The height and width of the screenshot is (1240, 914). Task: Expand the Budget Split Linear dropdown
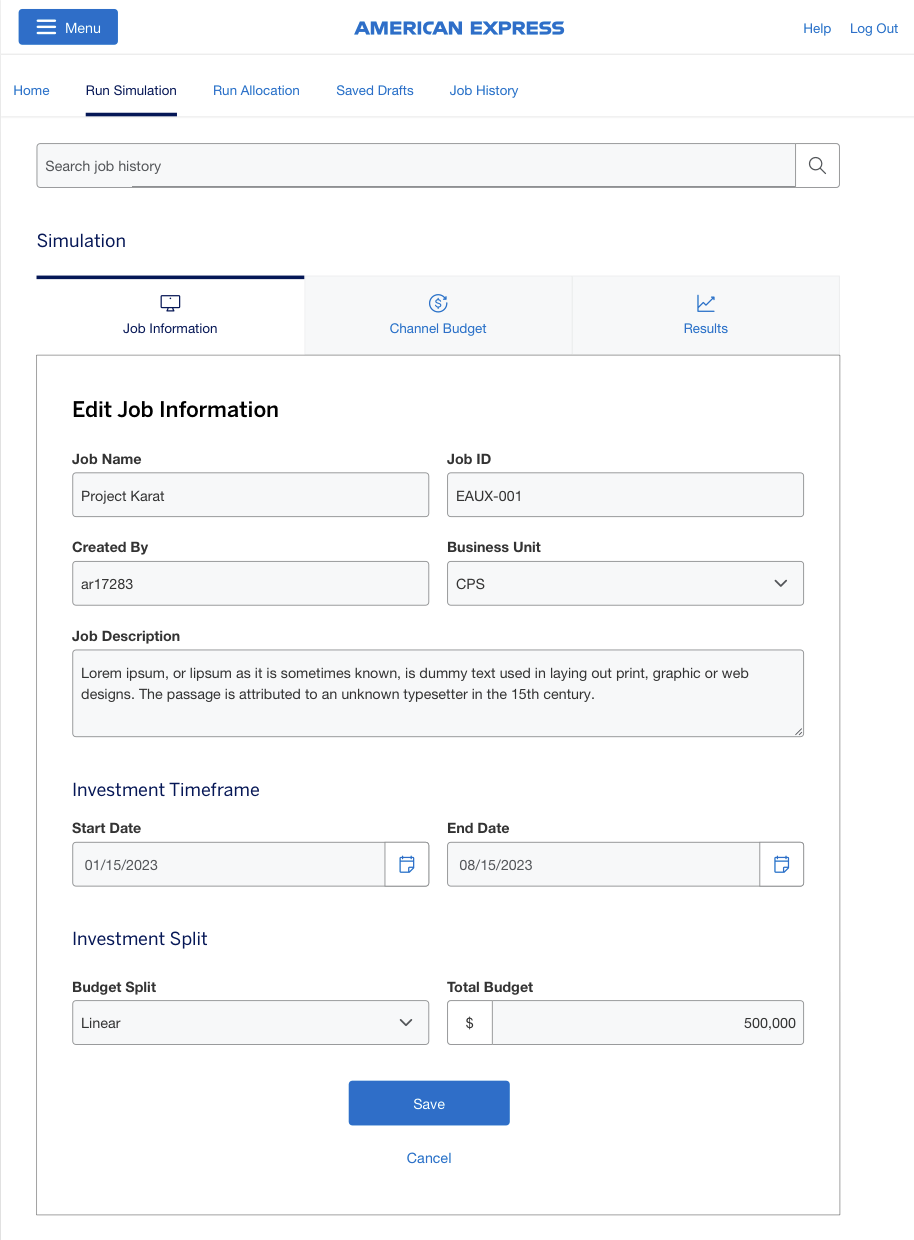pos(250,1023)
